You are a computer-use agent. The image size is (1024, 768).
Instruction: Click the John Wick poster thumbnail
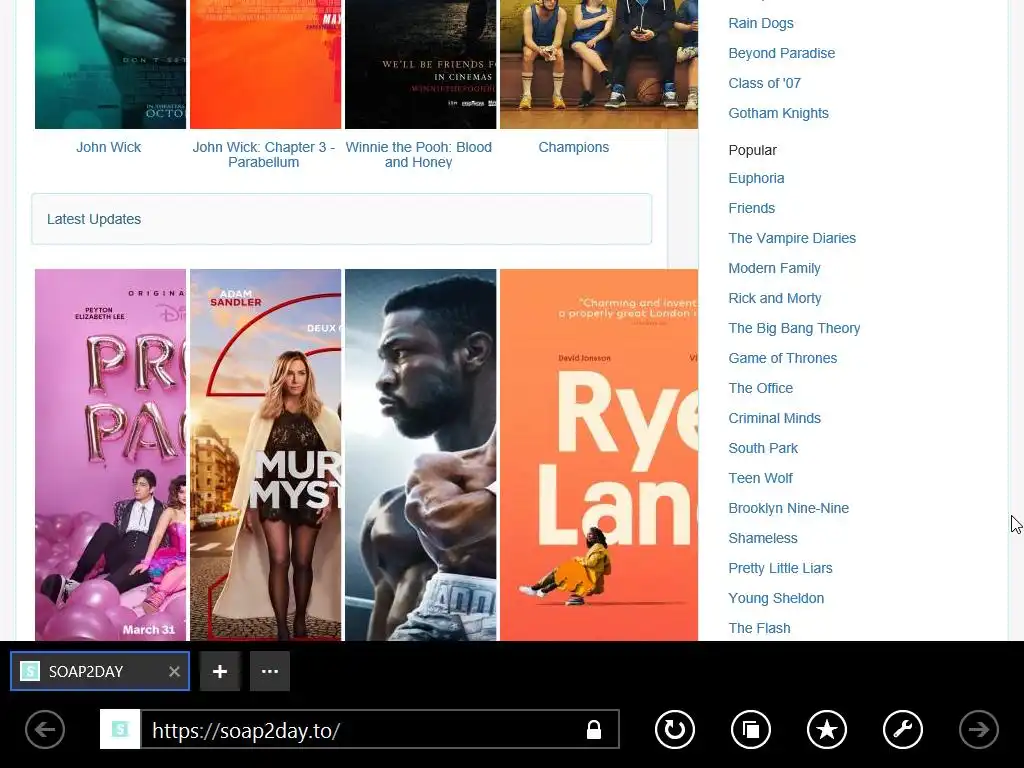pos(110,64)
